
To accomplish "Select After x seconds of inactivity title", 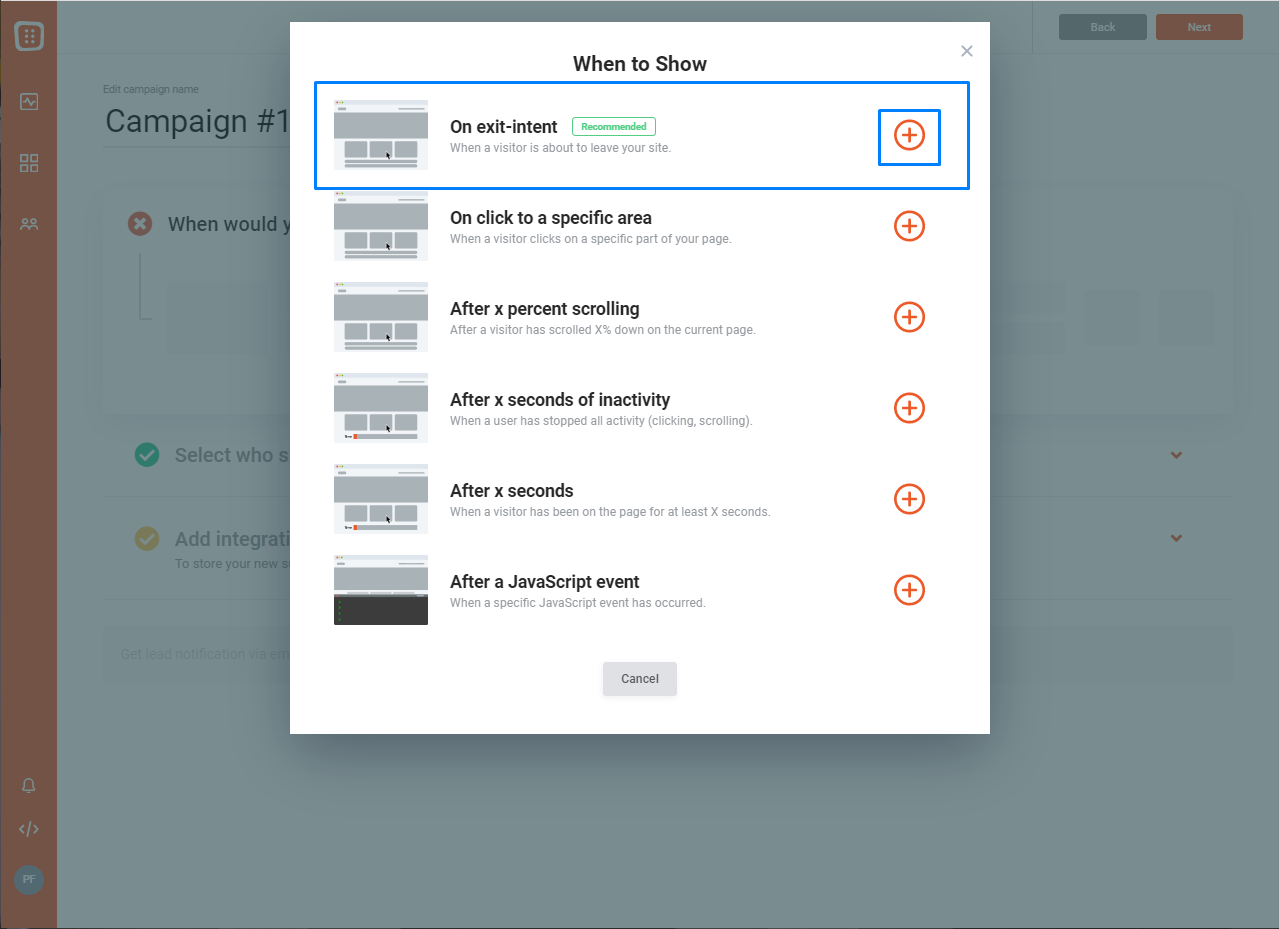I will click(x=560, y=400).
